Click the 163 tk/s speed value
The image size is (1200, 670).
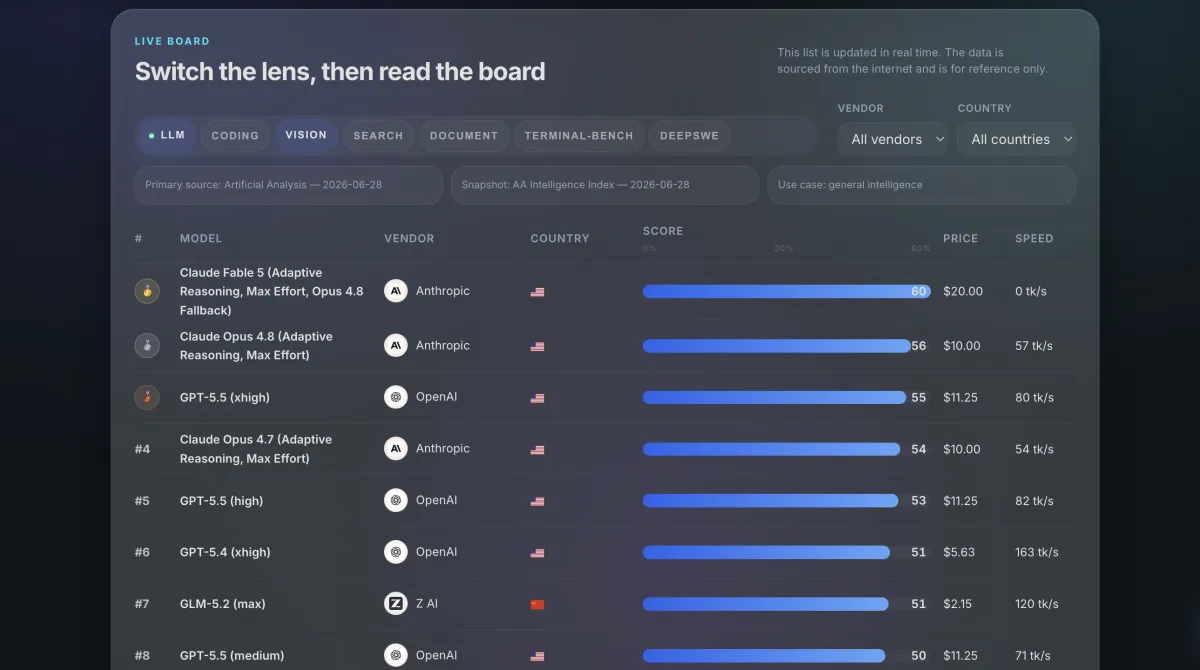(1037, 552)
